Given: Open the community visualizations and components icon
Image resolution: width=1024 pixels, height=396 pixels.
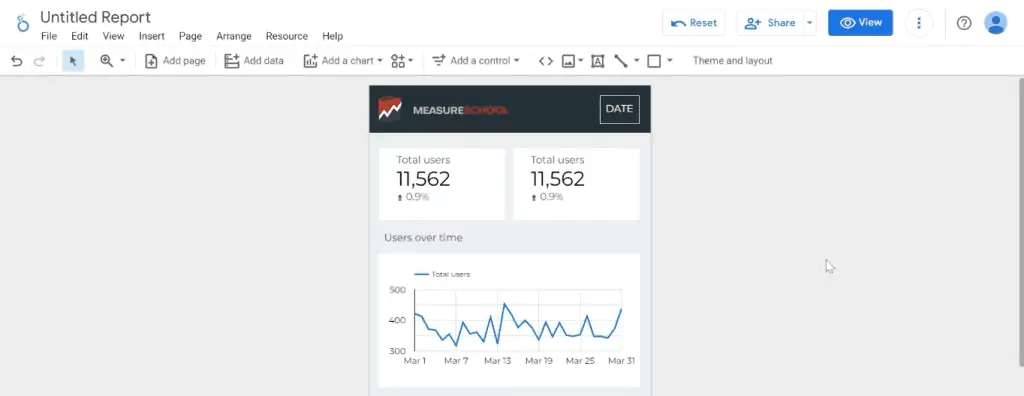Looking at the screenshot, I should coord(402,61).
